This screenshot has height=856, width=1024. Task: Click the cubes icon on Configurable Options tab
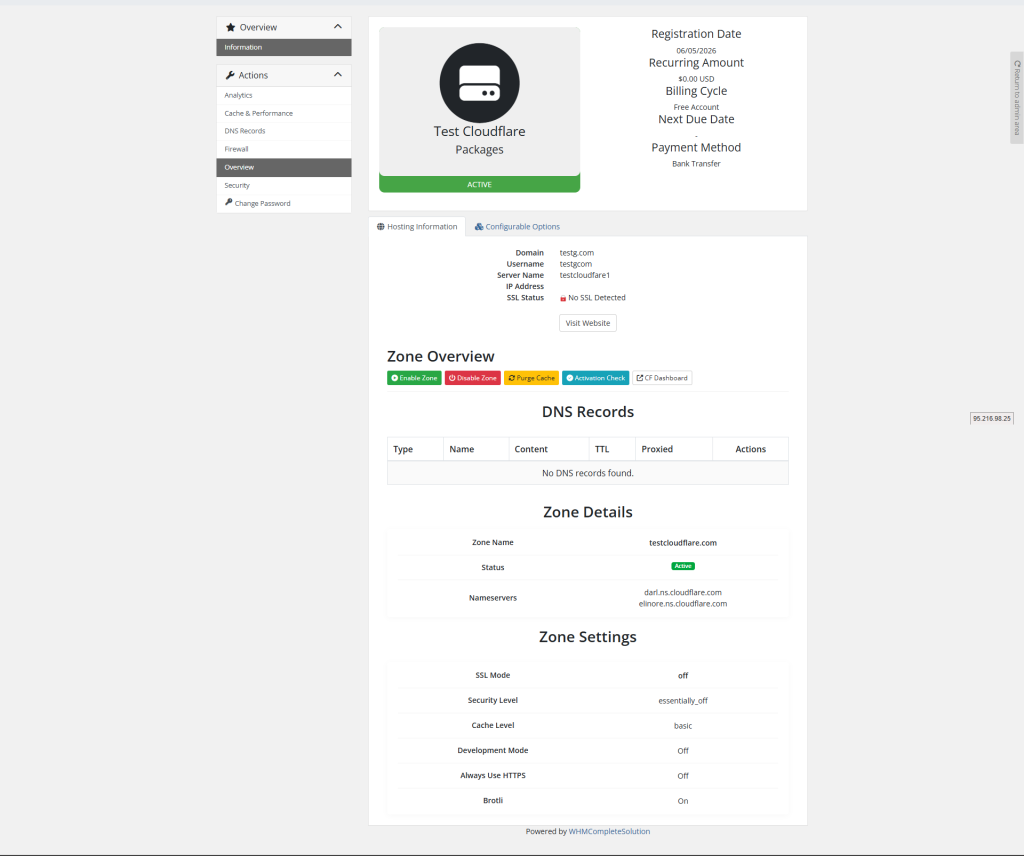pos(479,227)
